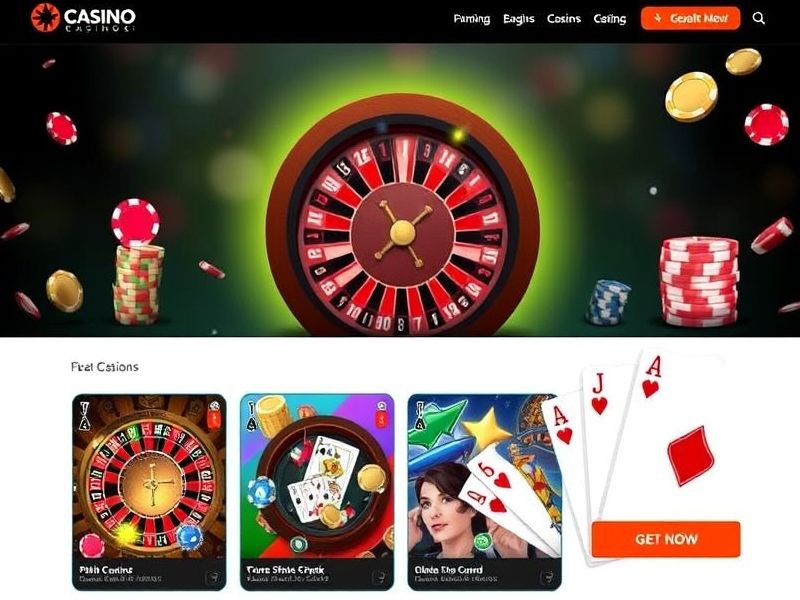Click the orange header call-to-action button
This screenshot has height=600, width=800.
[x=690, y=18]
